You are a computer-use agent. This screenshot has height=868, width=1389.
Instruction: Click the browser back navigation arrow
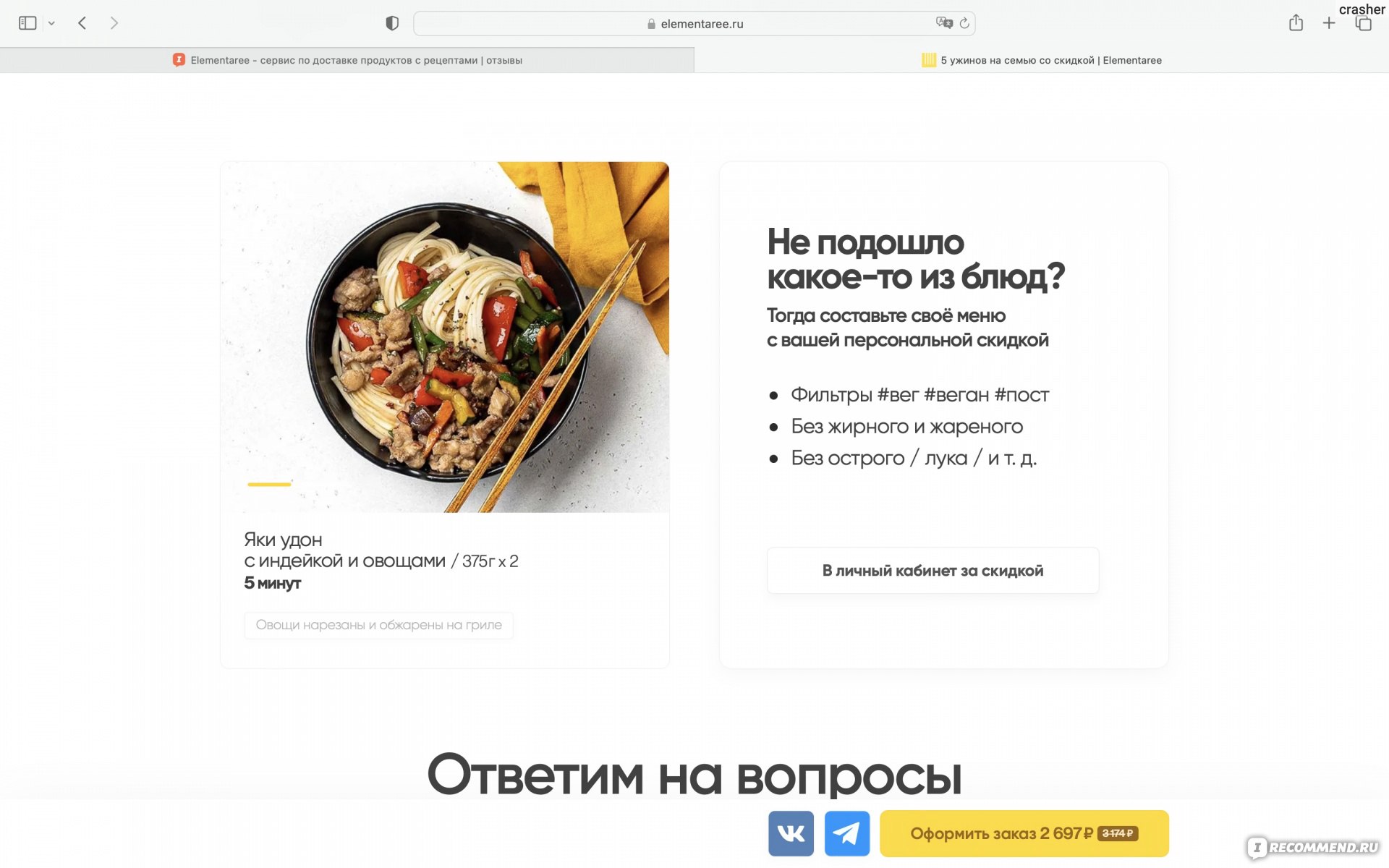tap(82, 23)
